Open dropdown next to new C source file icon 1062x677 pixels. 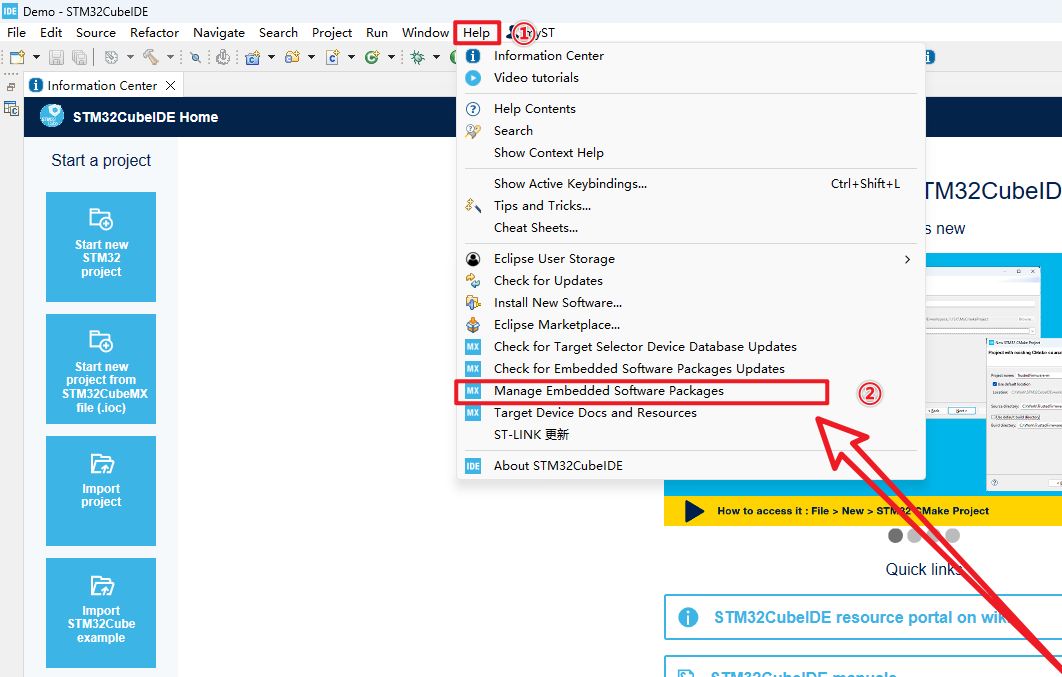pos(352,58)
